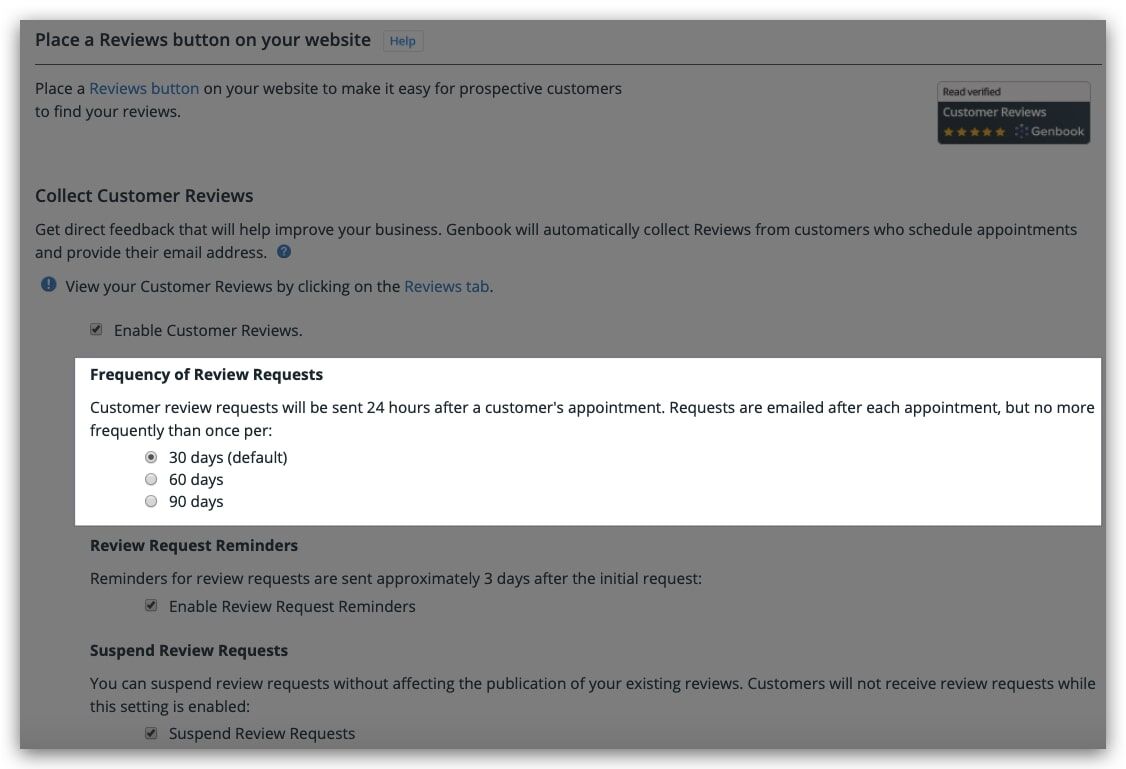The image size is (1126, 769).
Task: Click the '90 days' label text
Action: click(196, 502)
